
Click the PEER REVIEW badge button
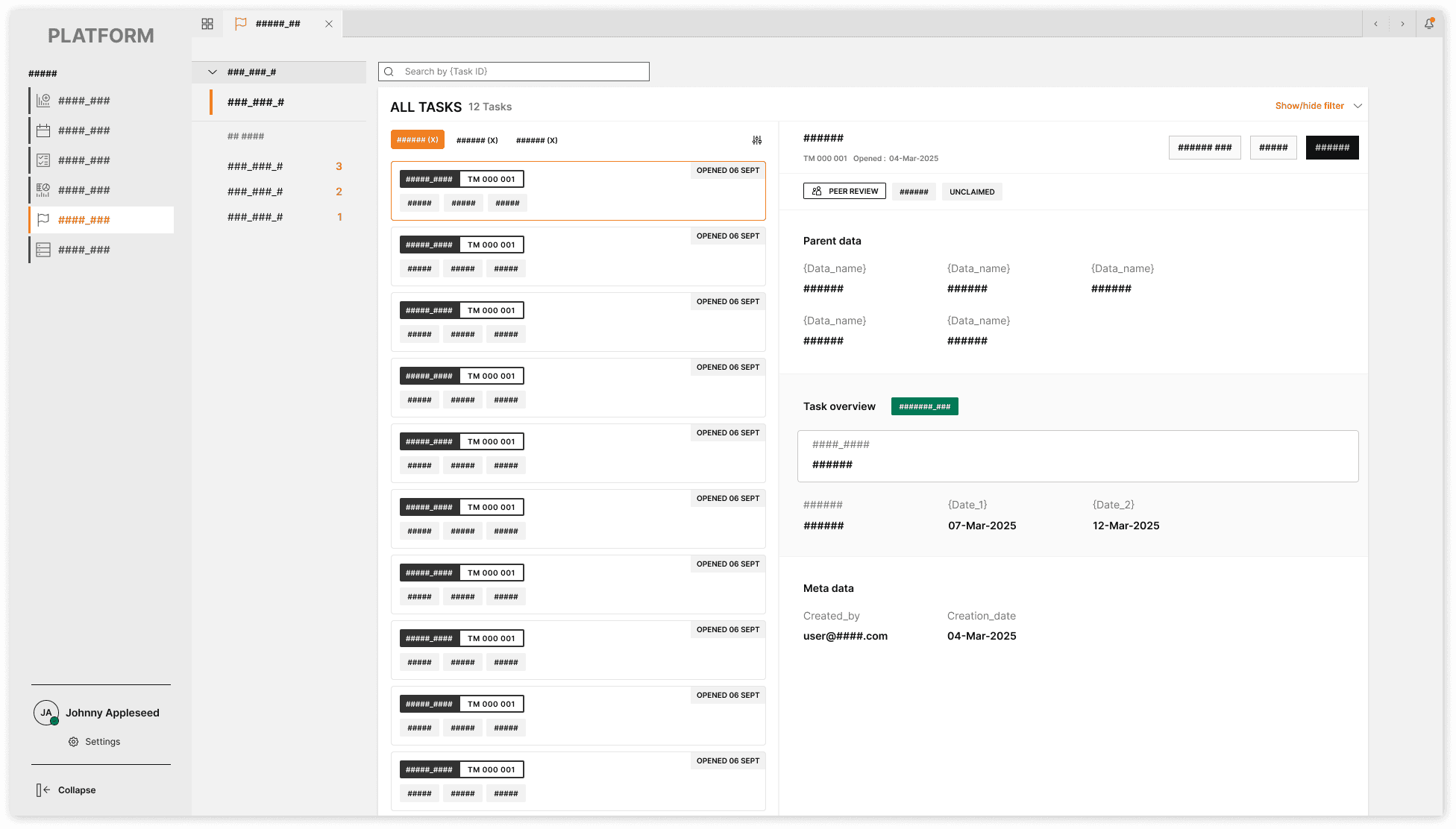click(x=844, y=192)
